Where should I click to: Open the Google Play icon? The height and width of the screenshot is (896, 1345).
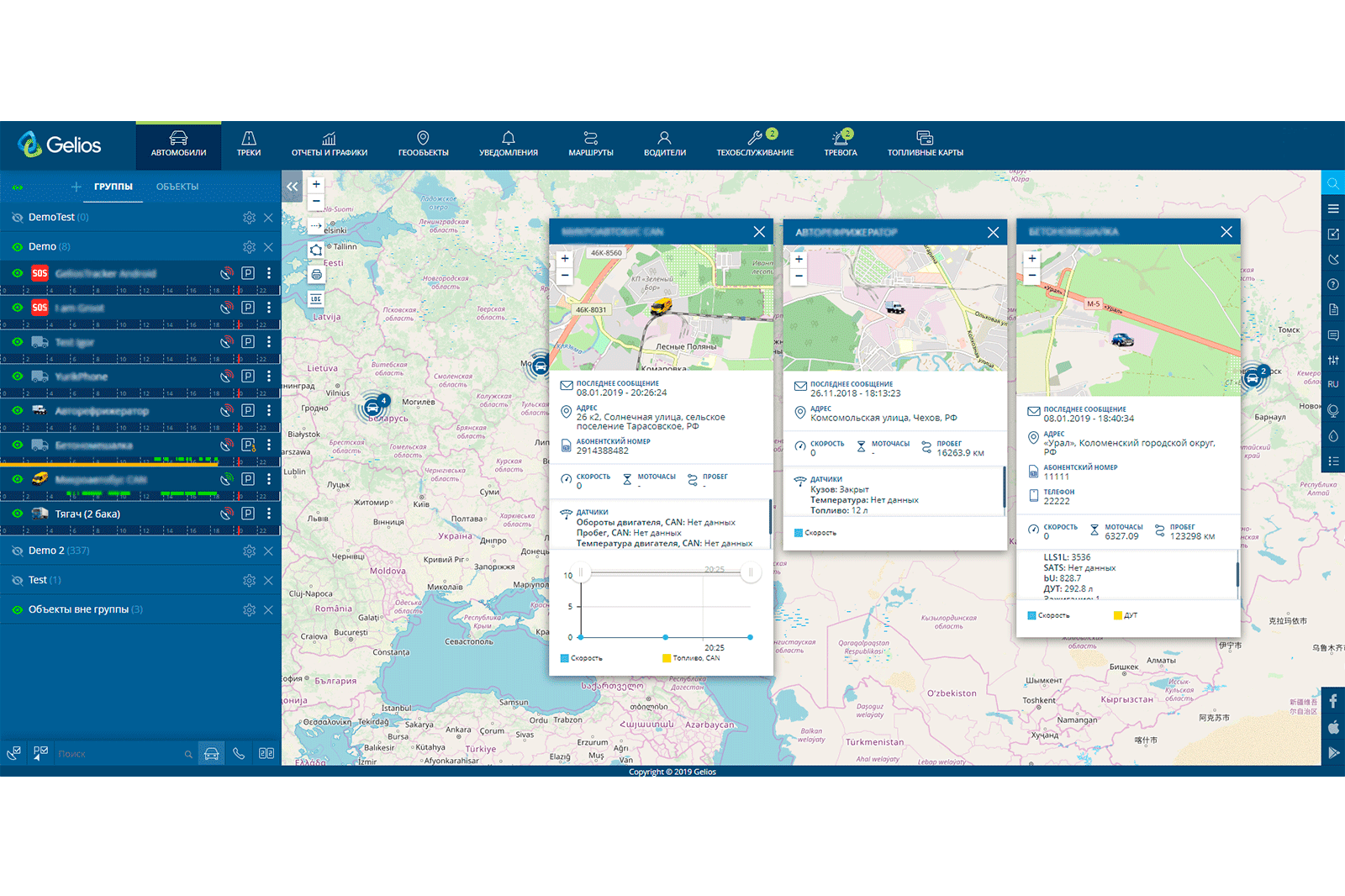[x=1333, y=752]
